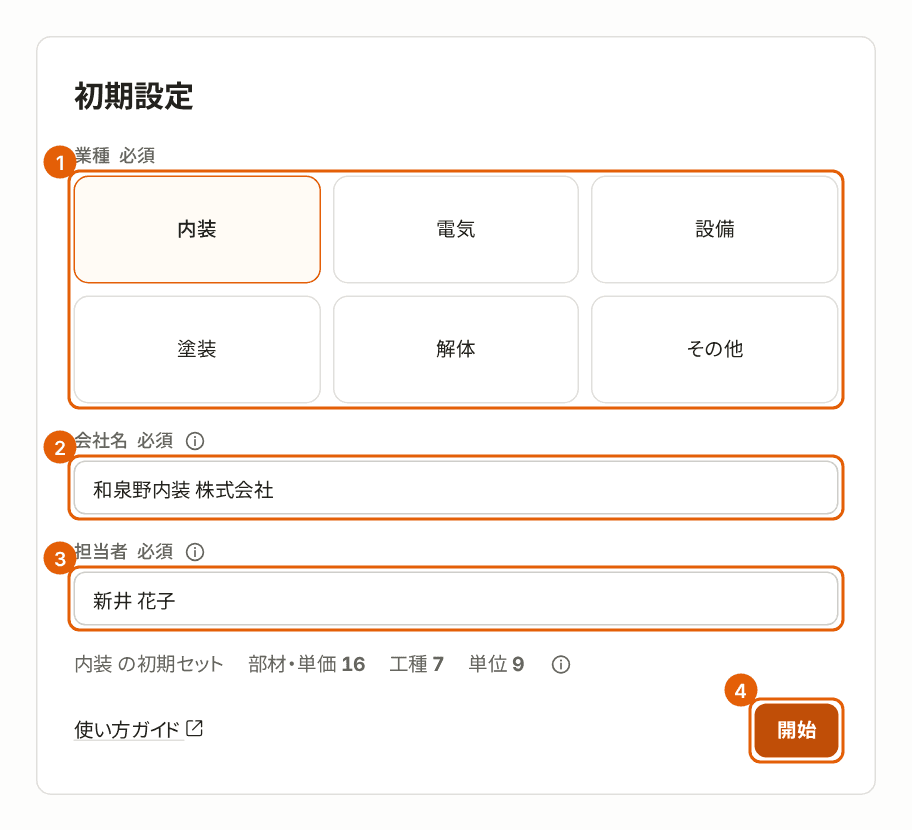Select the 内装 industry option
Viewport: 912px width, 830px height.
197,229
